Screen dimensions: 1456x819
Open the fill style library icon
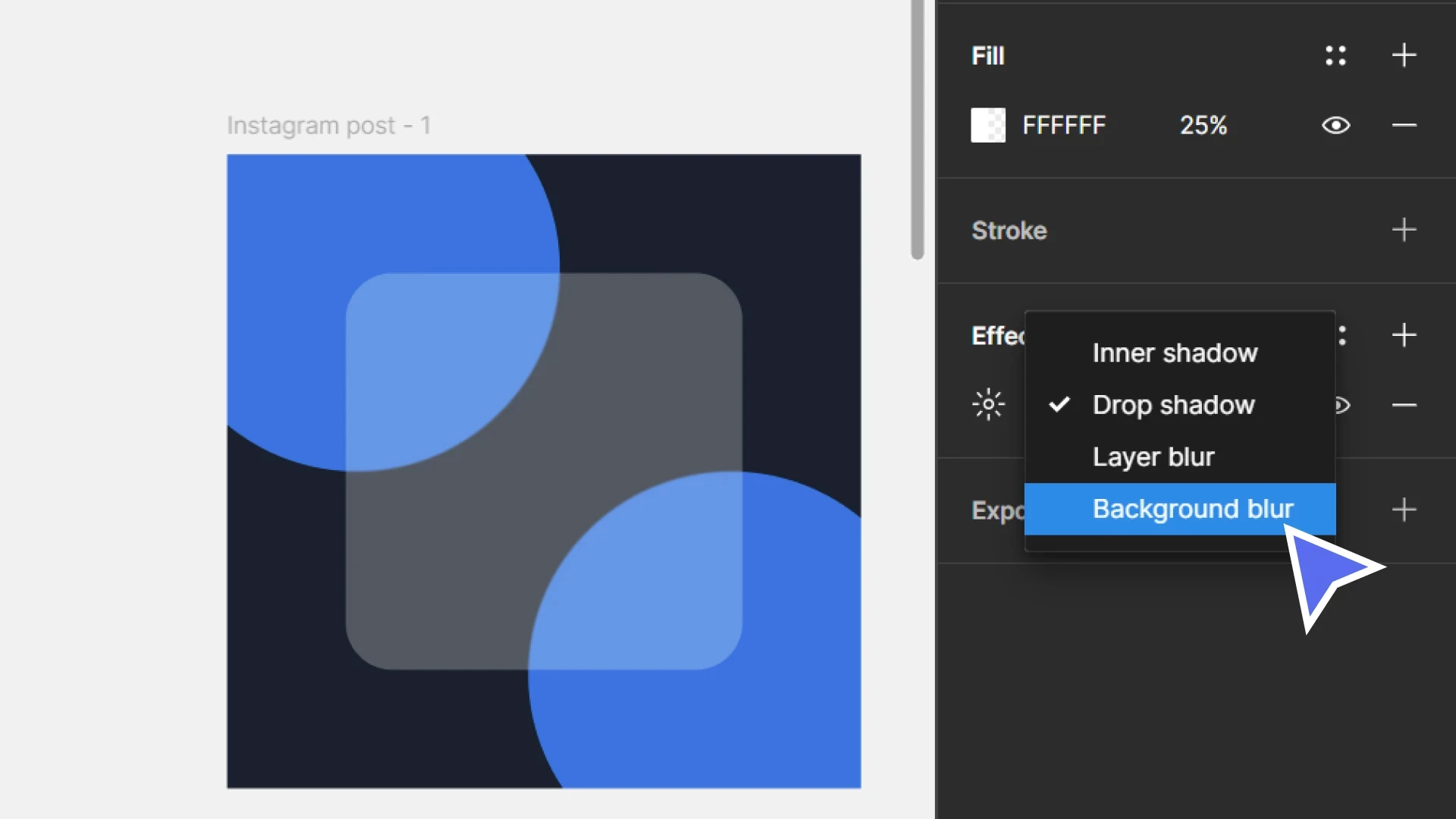point(1336,55)
